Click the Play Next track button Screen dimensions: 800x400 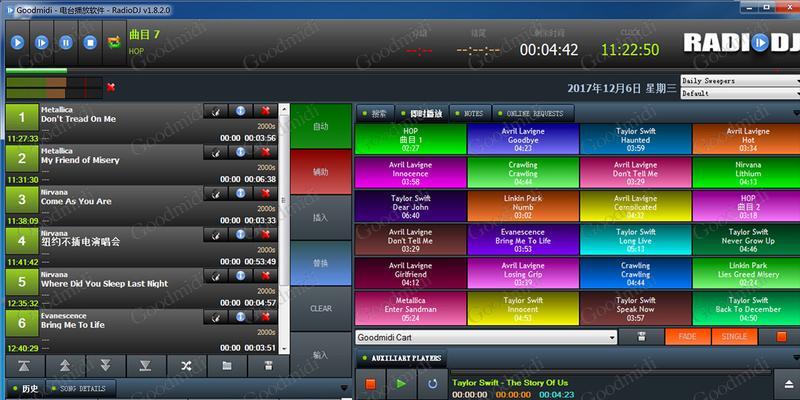(x=41, y=43)
